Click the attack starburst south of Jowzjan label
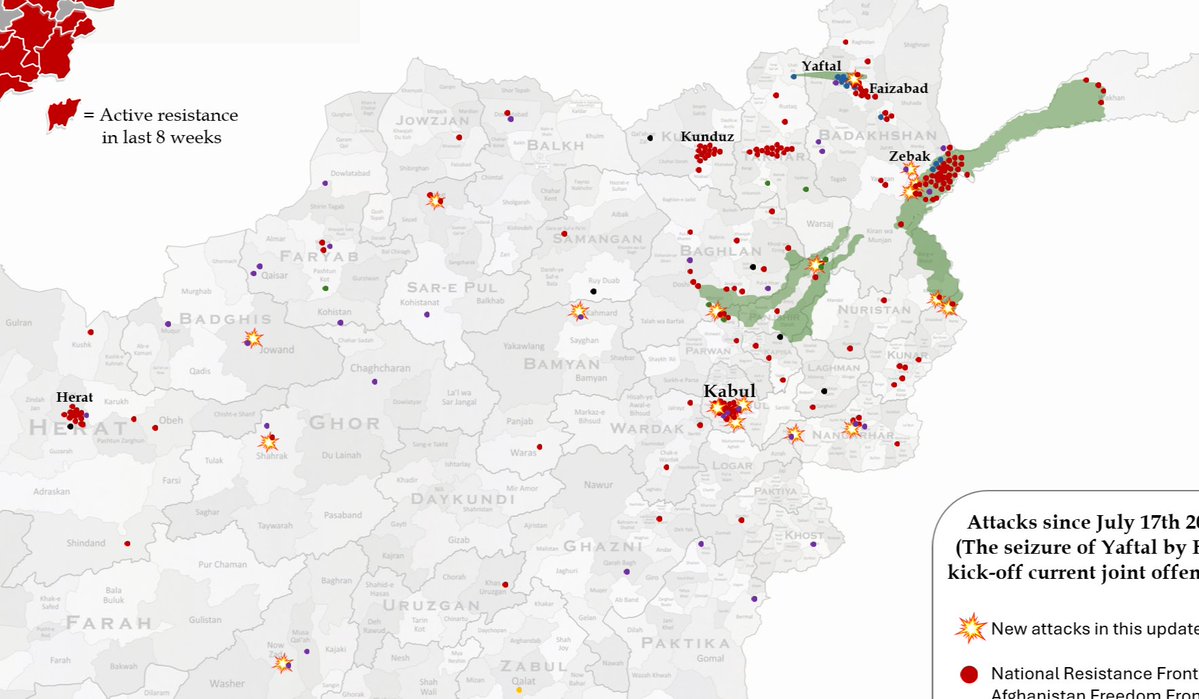 click(x=435, y=200)
